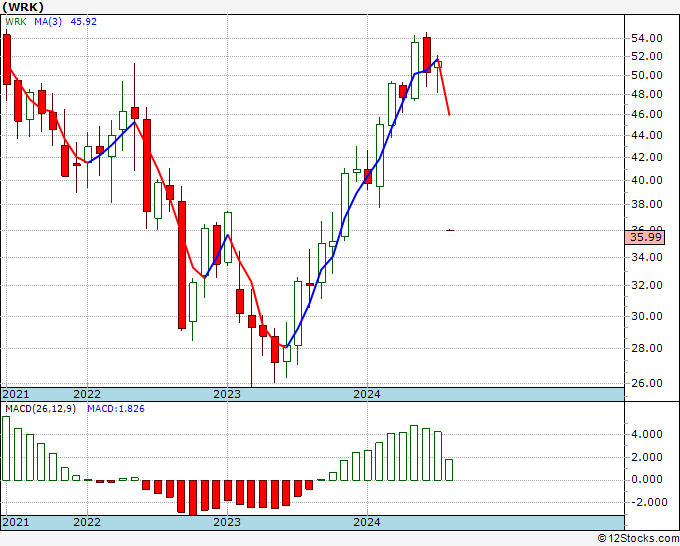
Task: Click the 54.00 price axis label
Action: coord(647,39)
